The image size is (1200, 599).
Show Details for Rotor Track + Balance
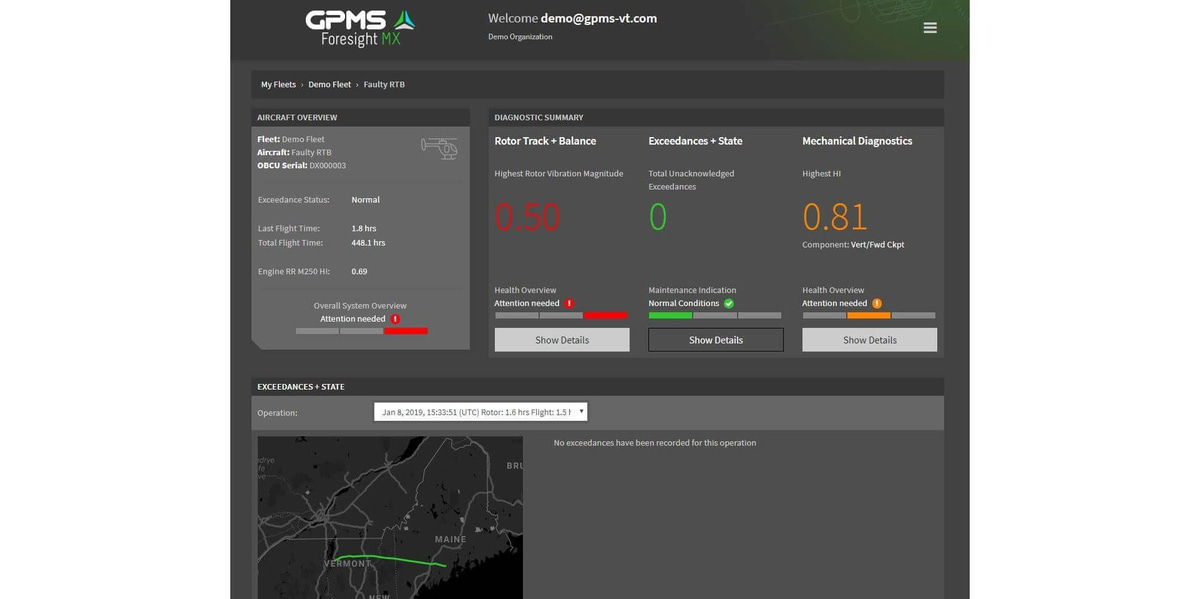click(562, 340)
